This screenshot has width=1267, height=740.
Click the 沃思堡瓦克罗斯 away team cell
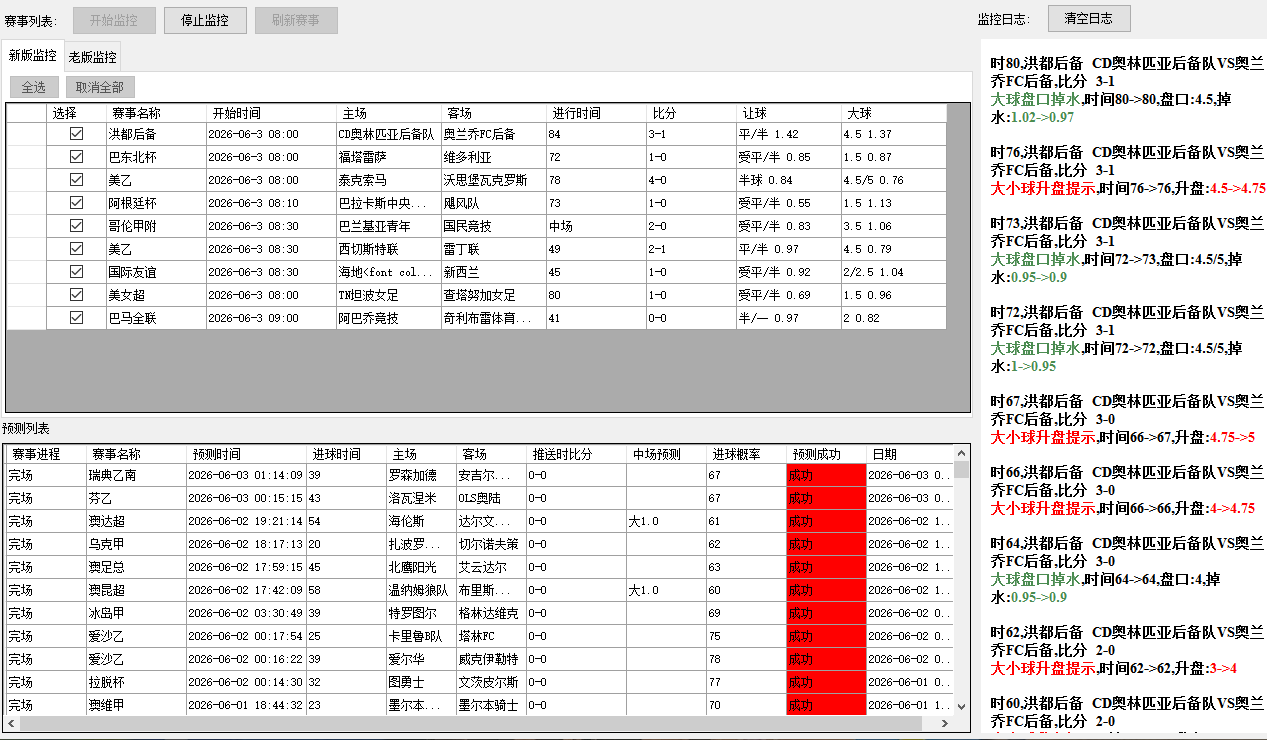tap(494, 180)
